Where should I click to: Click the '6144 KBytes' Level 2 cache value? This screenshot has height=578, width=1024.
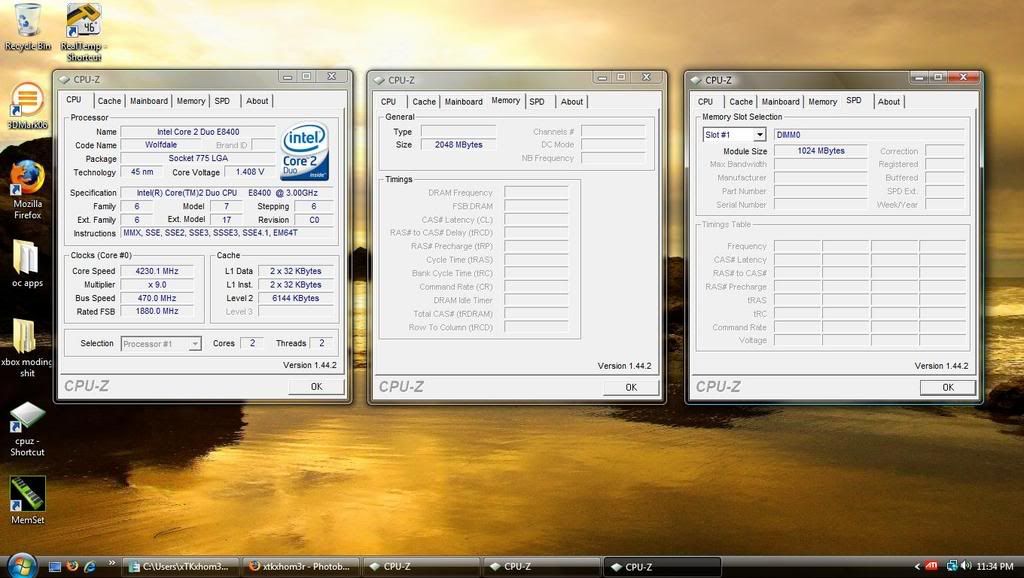point(296,298)
